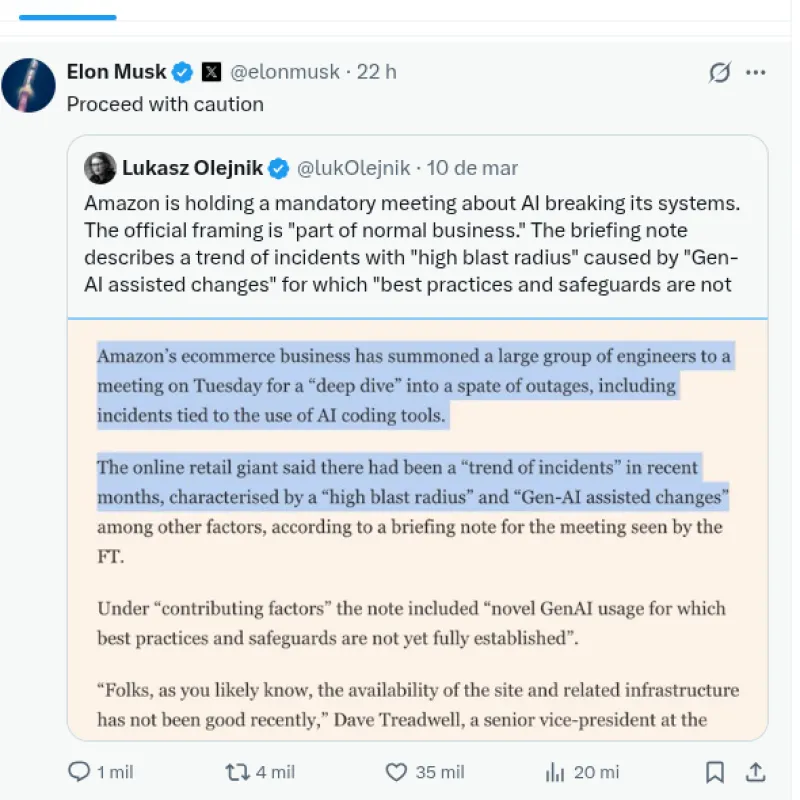Open the FT article screenshot image

(417, 530)
